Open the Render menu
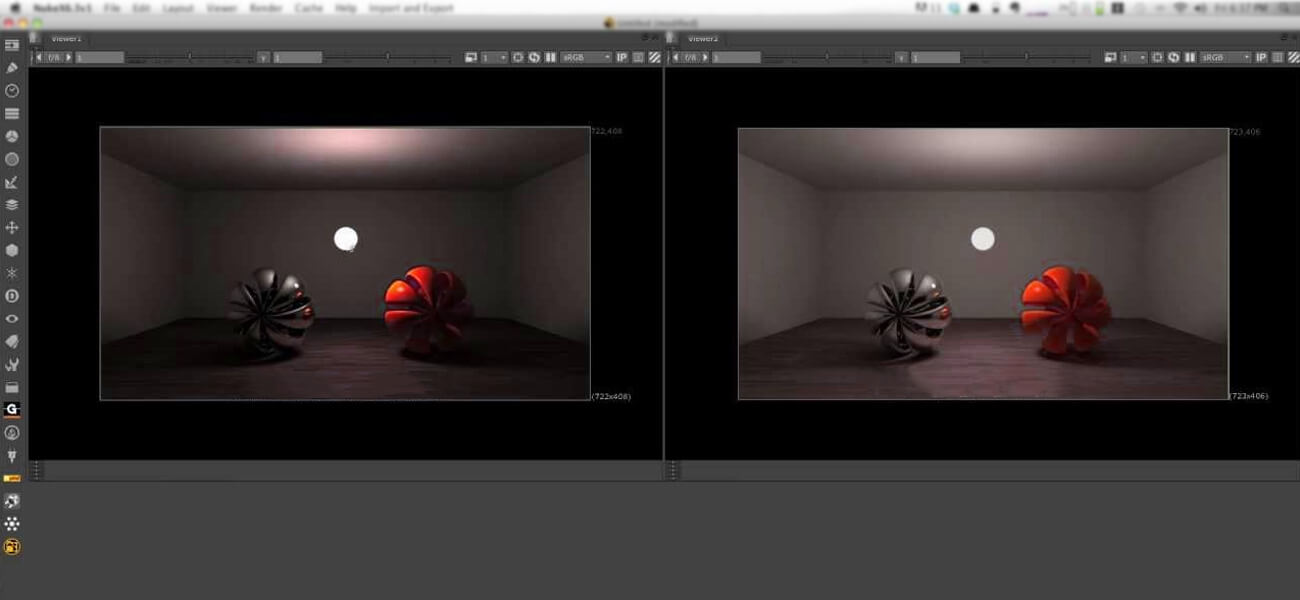The image size is (1300, 600). point(265,8)
